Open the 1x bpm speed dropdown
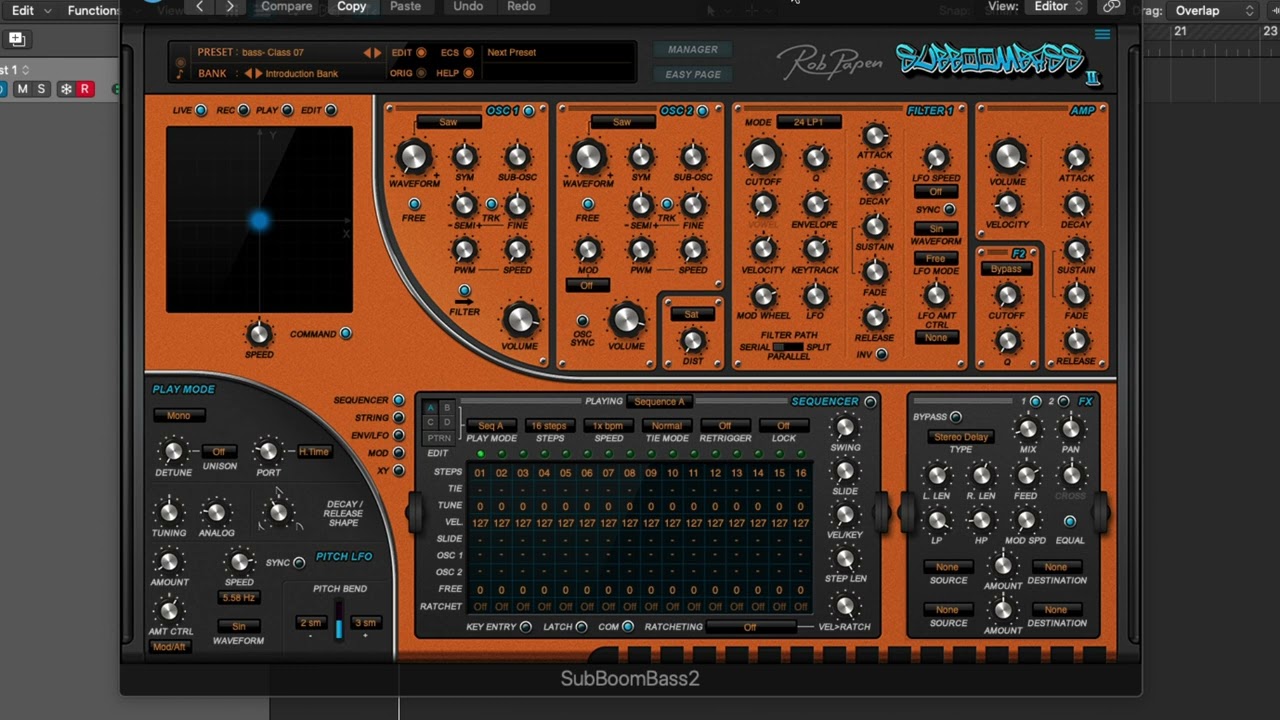 [608, 426]
